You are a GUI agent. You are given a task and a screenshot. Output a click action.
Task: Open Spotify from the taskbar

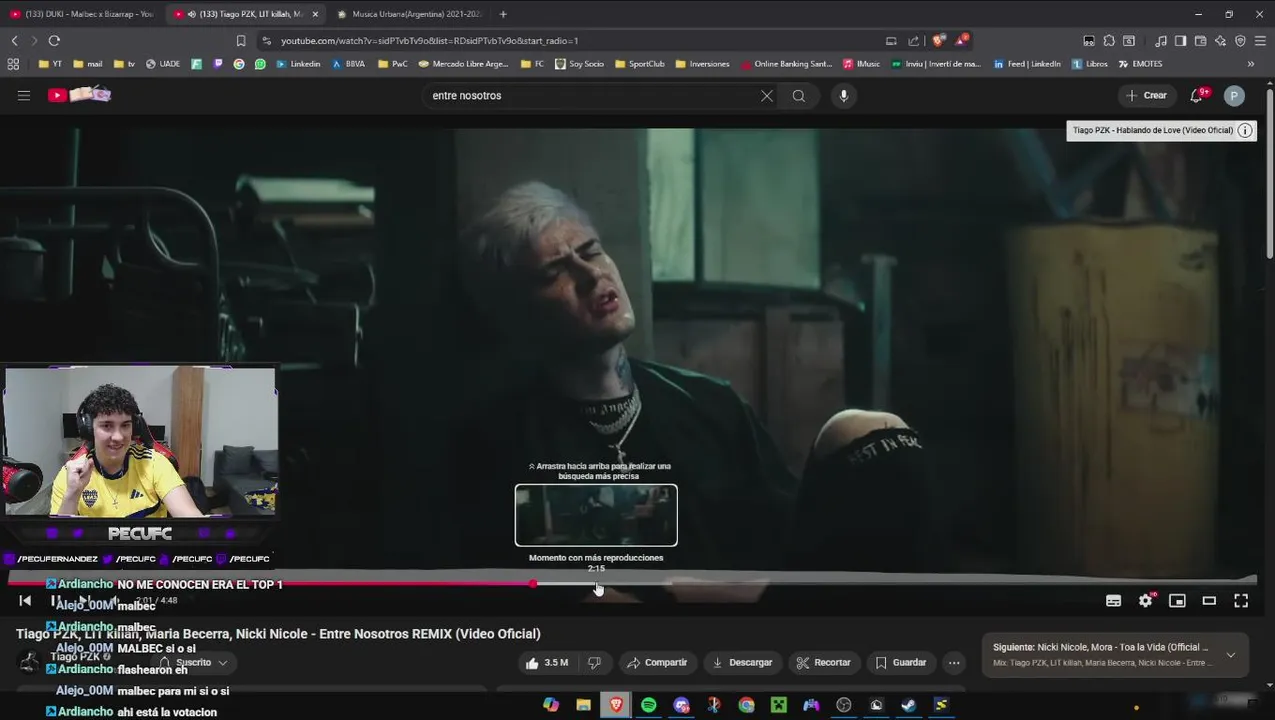pyautogui.click(x=649, y=705)
